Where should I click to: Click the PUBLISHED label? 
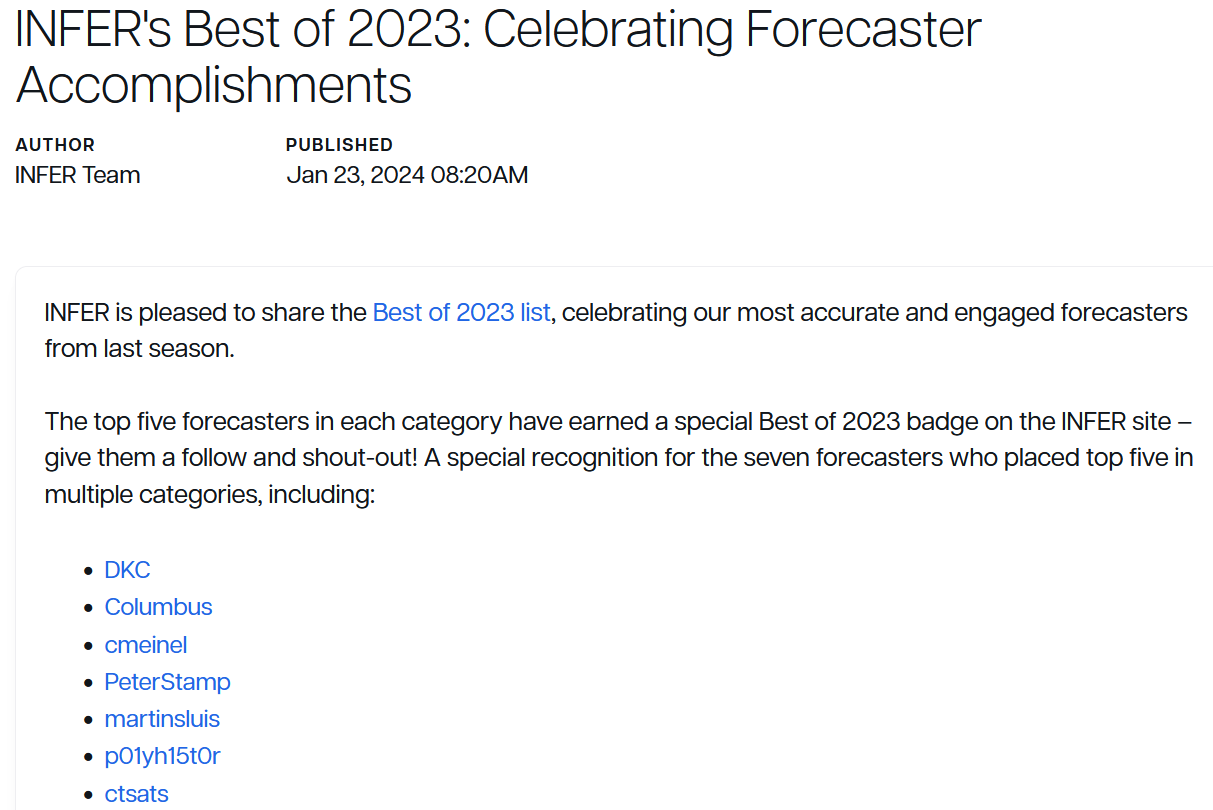pos(339,145)
